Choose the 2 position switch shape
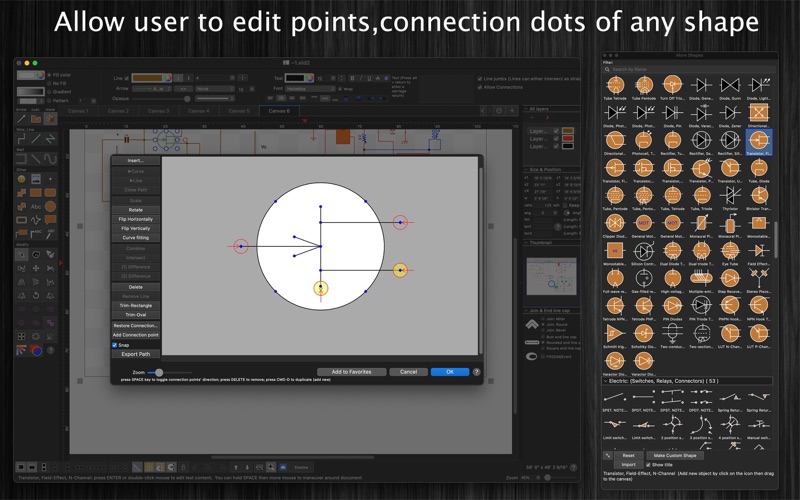Screen dimensions: 800x500 [672, 424]
